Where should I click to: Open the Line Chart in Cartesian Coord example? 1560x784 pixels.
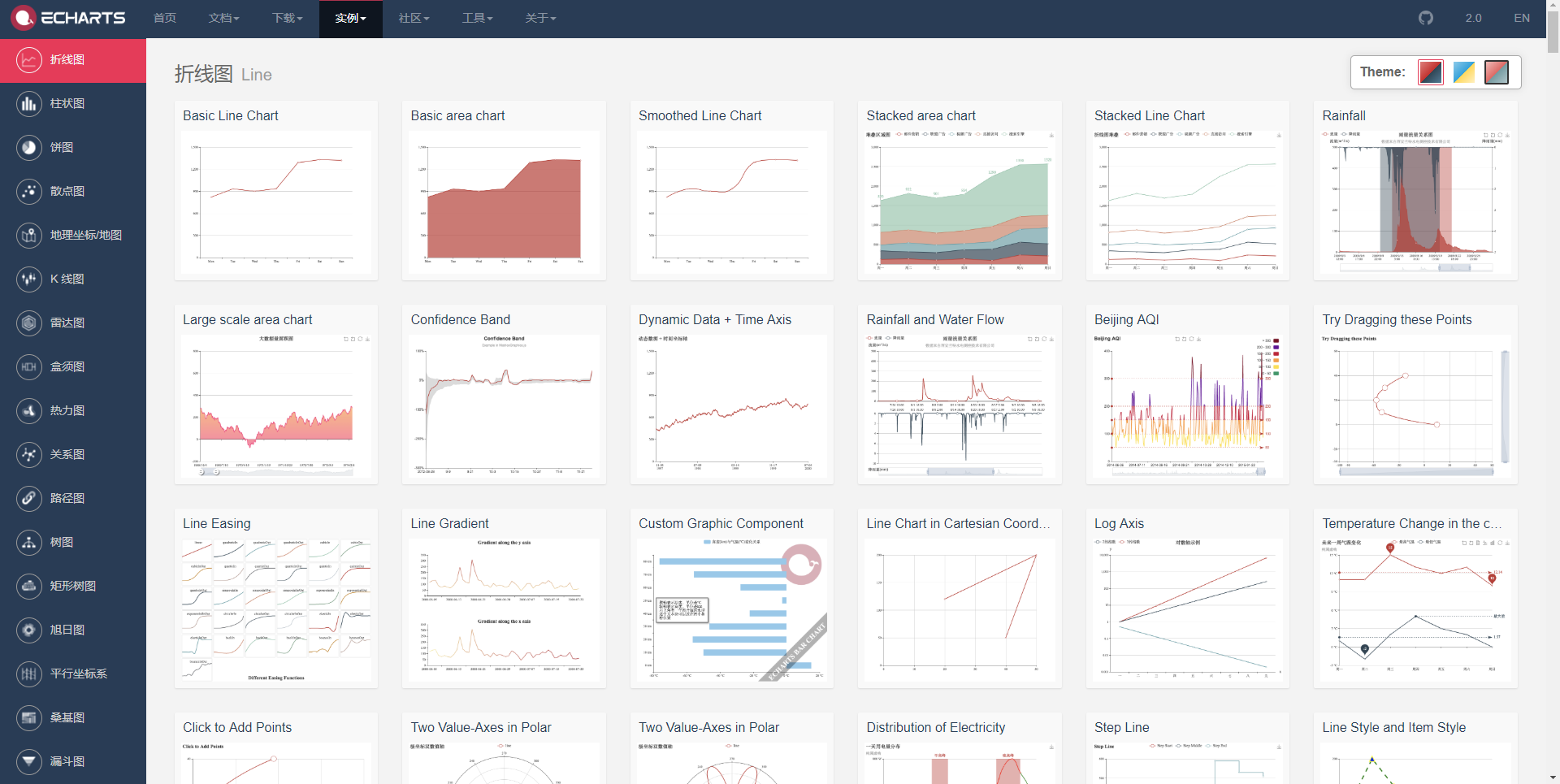coord(960,599)
